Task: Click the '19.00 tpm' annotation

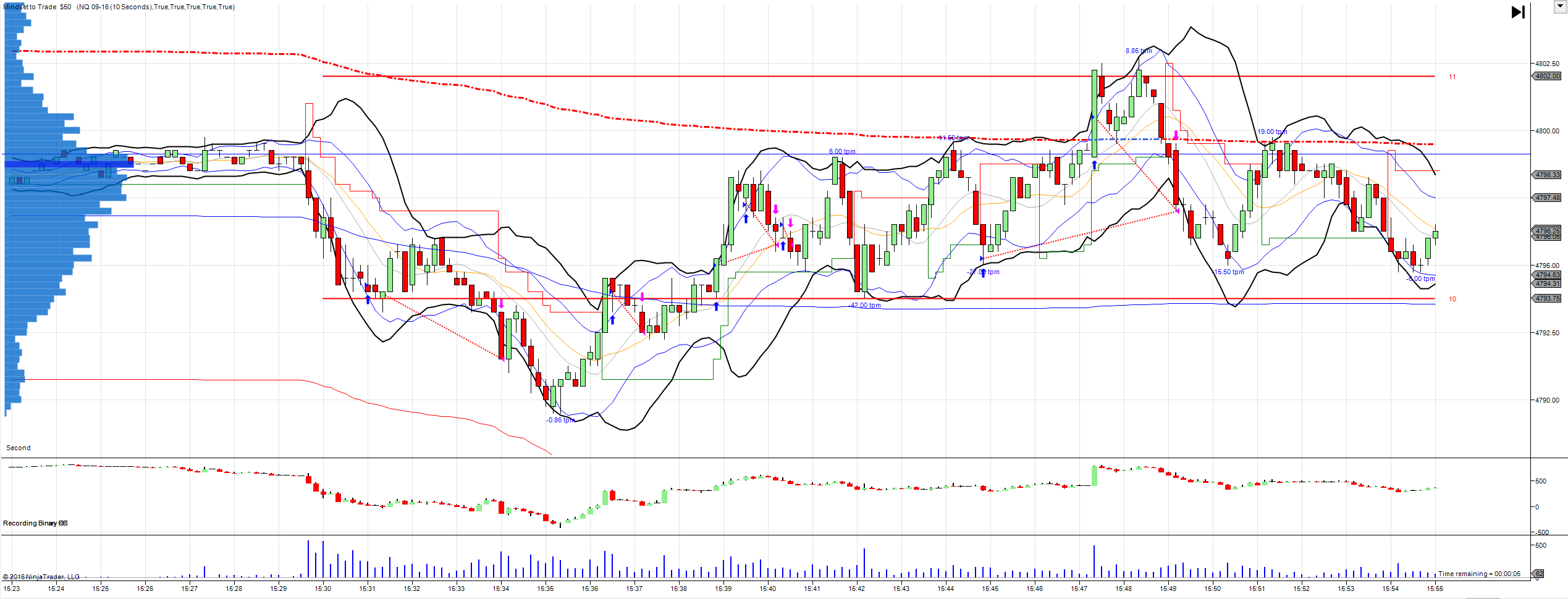Action: tap(1272, 132)
